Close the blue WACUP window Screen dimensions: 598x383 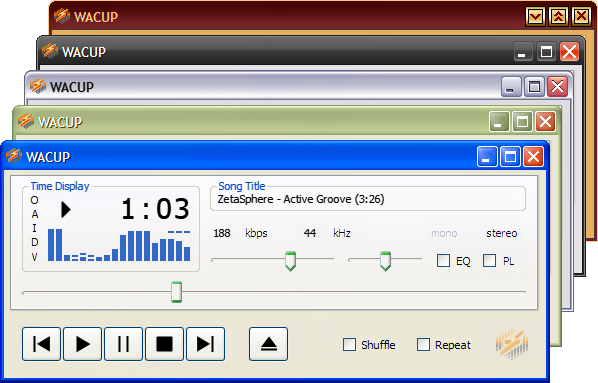pyautogui.click(x=533, y=157)
